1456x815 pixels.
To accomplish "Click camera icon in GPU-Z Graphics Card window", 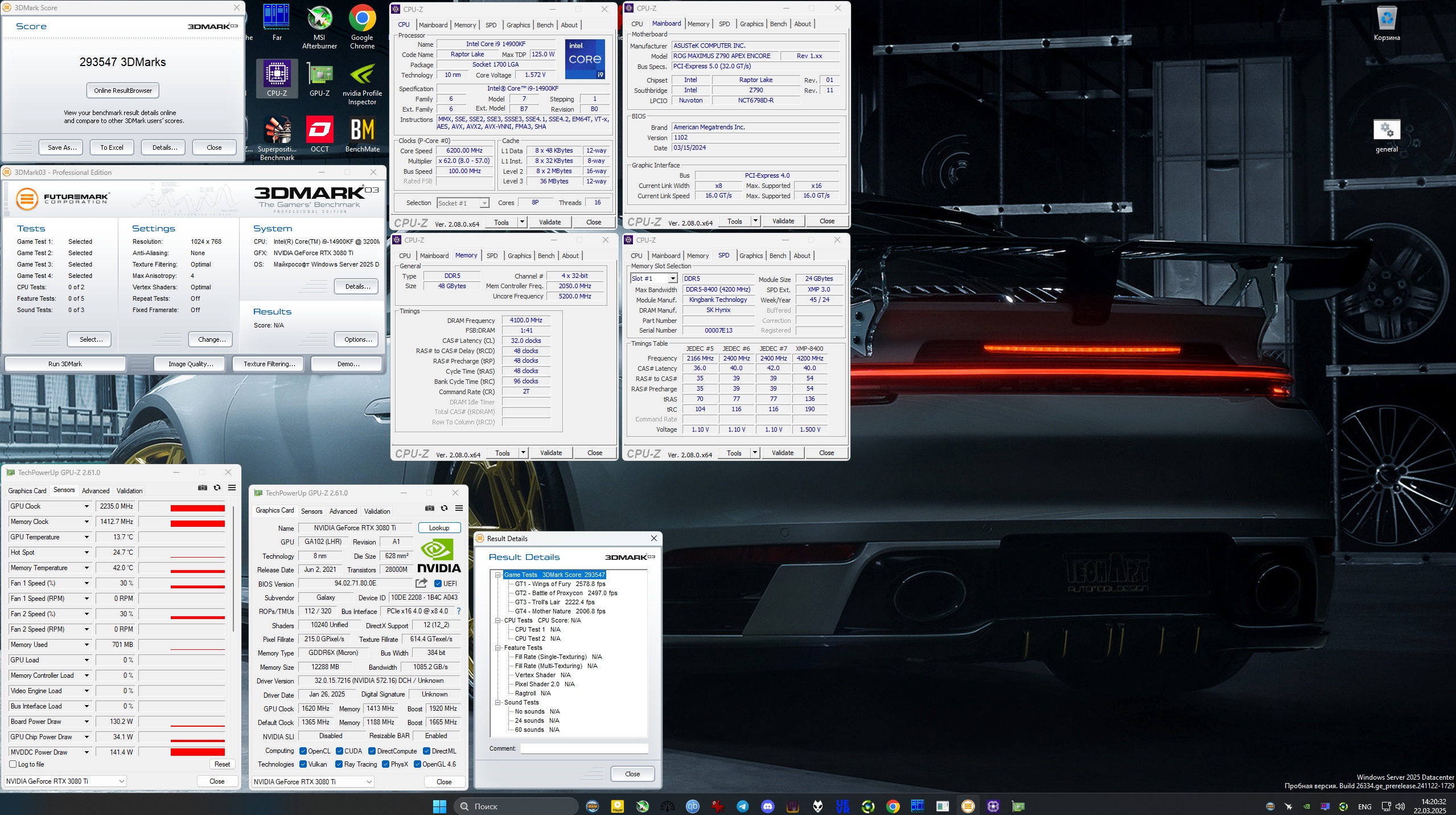I will (x=430, y=508).
